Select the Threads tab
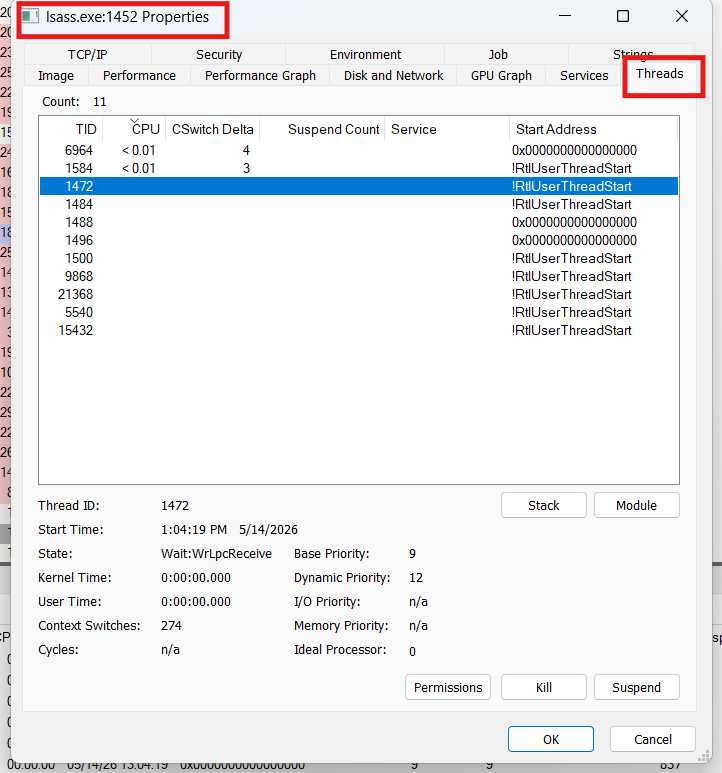The height and width of the screenshot is (773, 722). tap(659, 74)
